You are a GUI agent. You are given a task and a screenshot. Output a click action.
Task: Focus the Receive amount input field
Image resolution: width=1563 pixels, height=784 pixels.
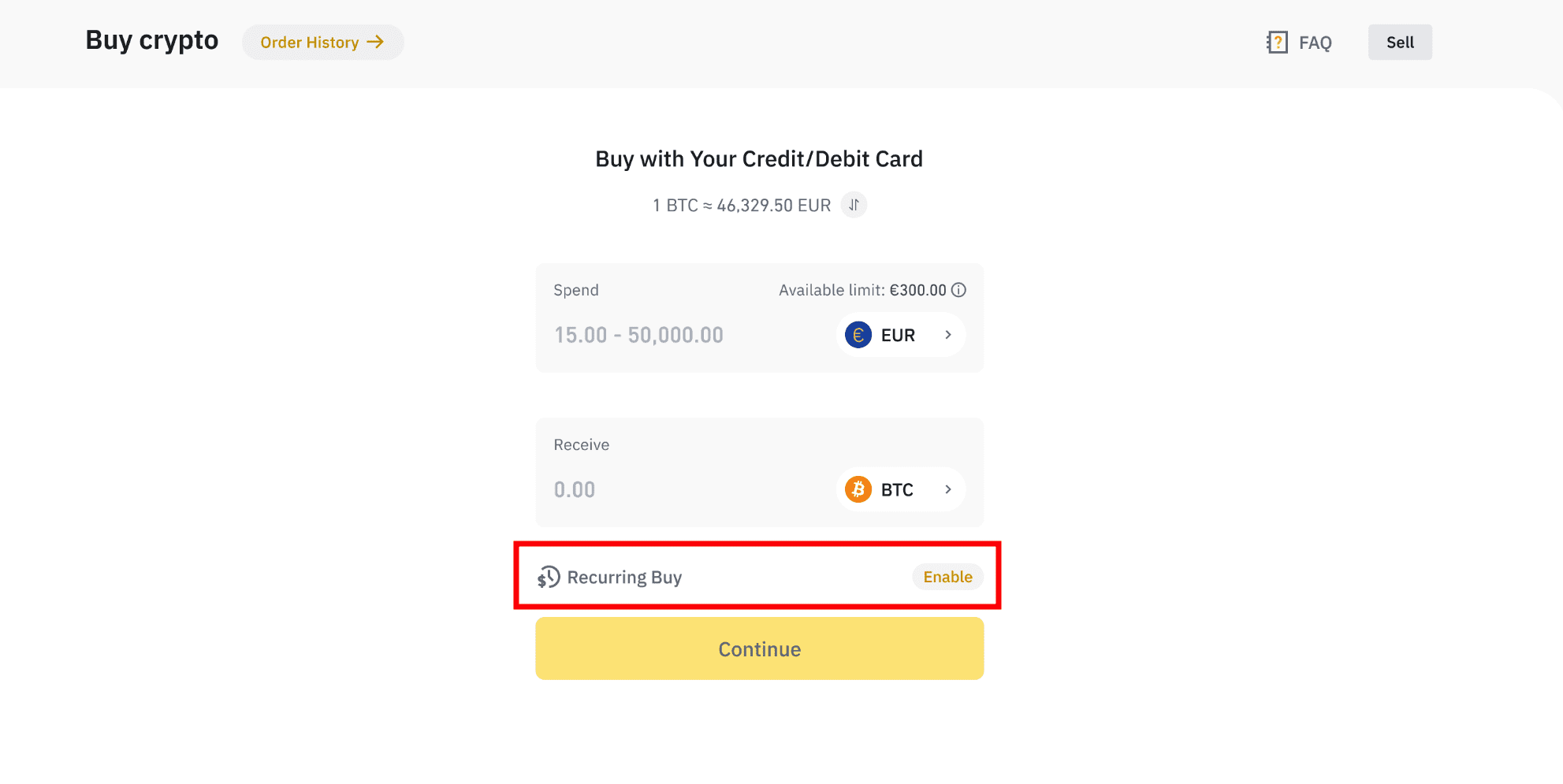(686, 489)
